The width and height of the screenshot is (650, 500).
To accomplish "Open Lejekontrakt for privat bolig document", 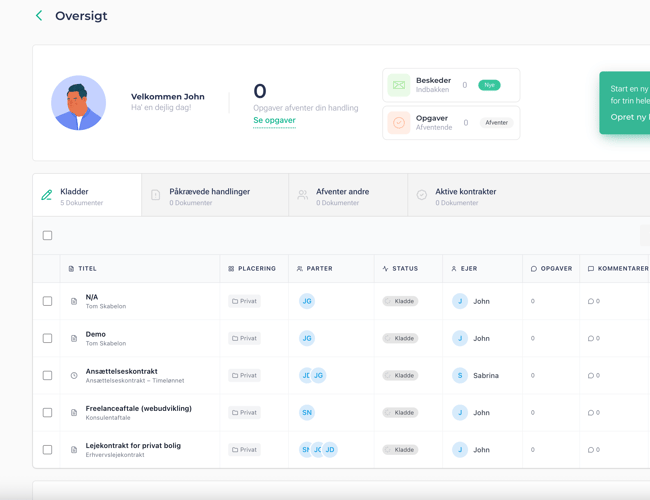I will tap(133, 445).
